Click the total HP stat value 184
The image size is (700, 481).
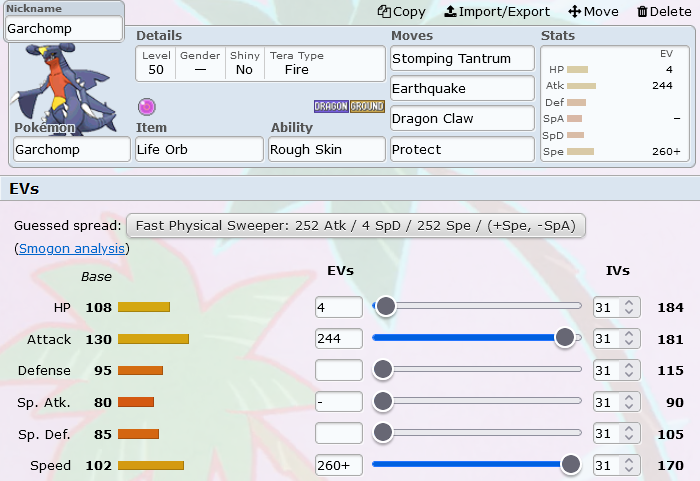coord(670,308)
